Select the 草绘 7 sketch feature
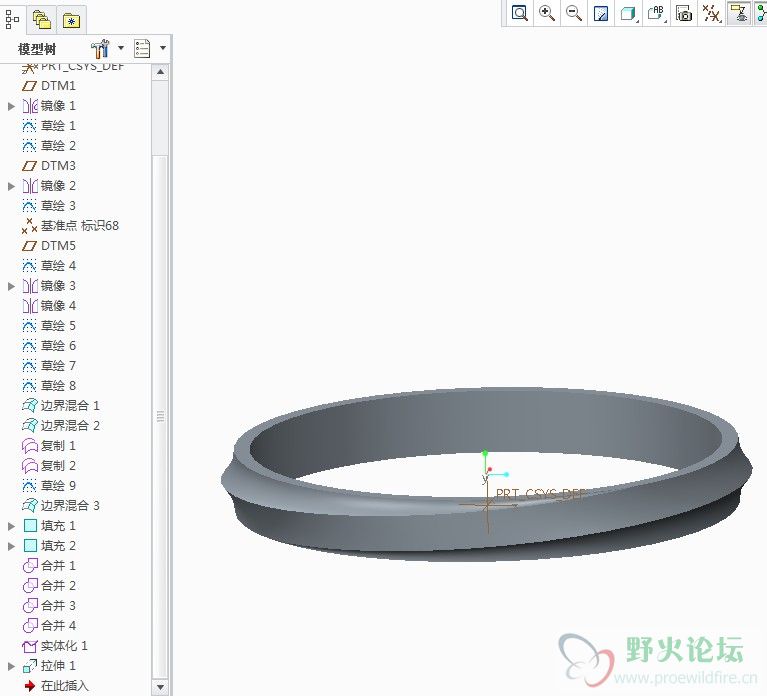Image resolution: width=767 pixels, height=696 pixels. coord(49,366)
